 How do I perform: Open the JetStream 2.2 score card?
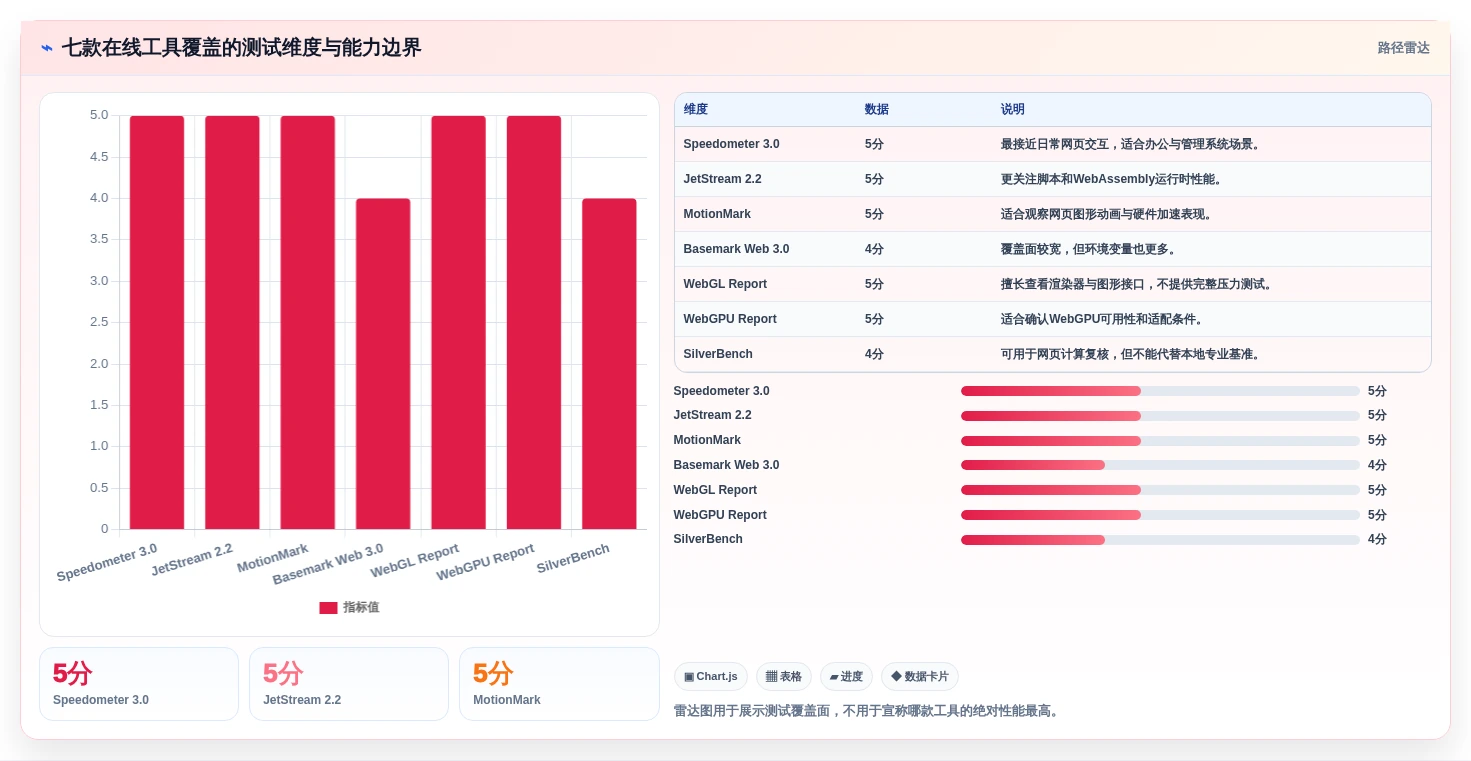(x=349, y=684)
